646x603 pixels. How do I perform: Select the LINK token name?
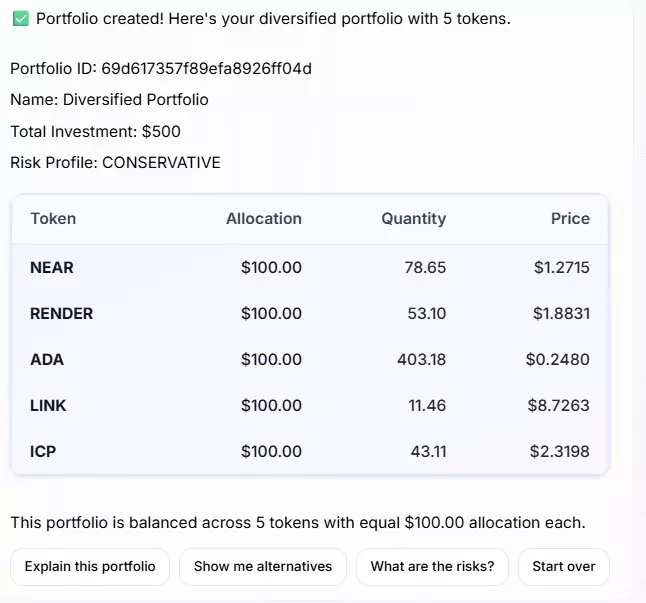[x=48, y=406]
